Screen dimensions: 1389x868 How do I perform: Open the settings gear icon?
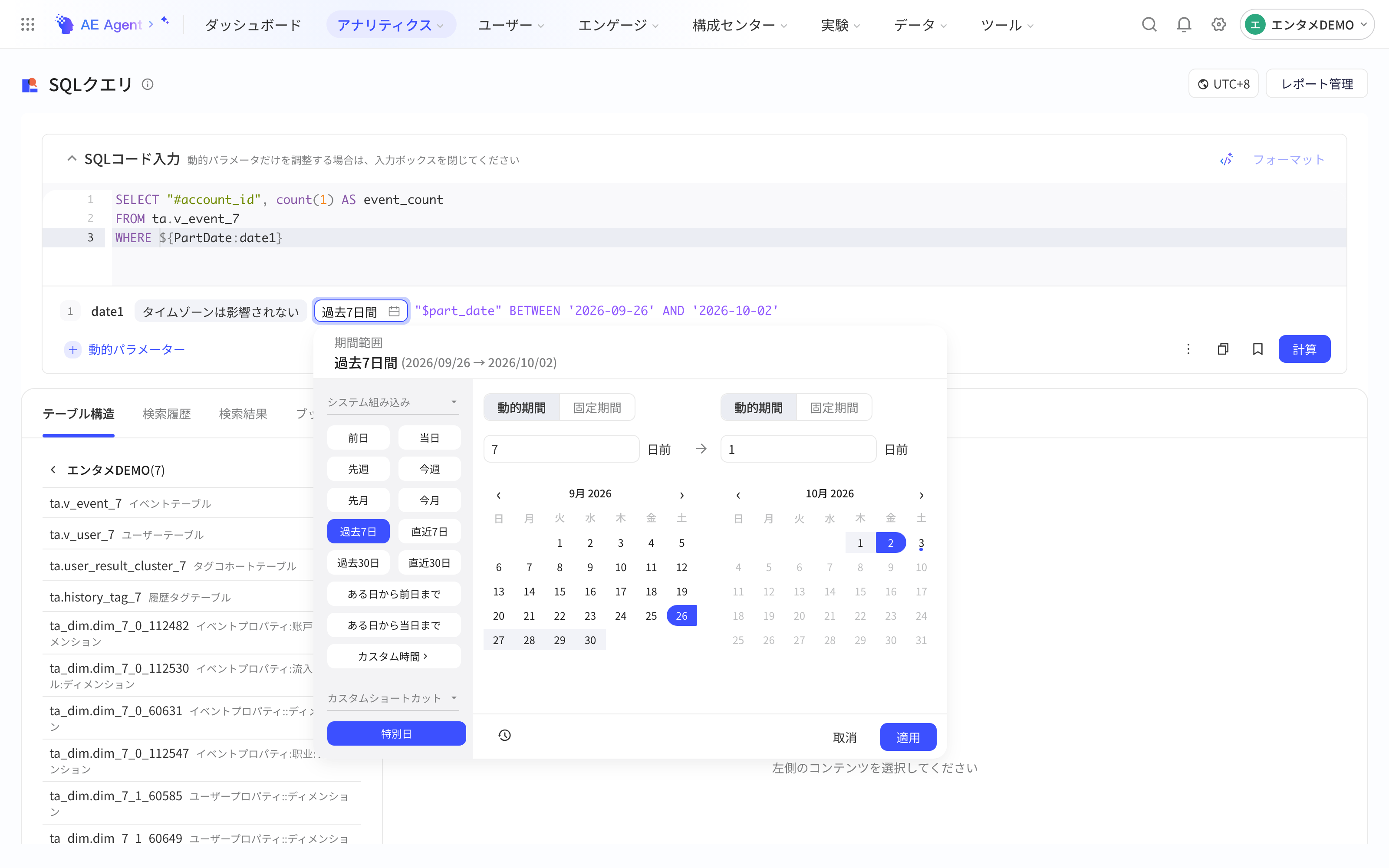(x=1218, y=25)
